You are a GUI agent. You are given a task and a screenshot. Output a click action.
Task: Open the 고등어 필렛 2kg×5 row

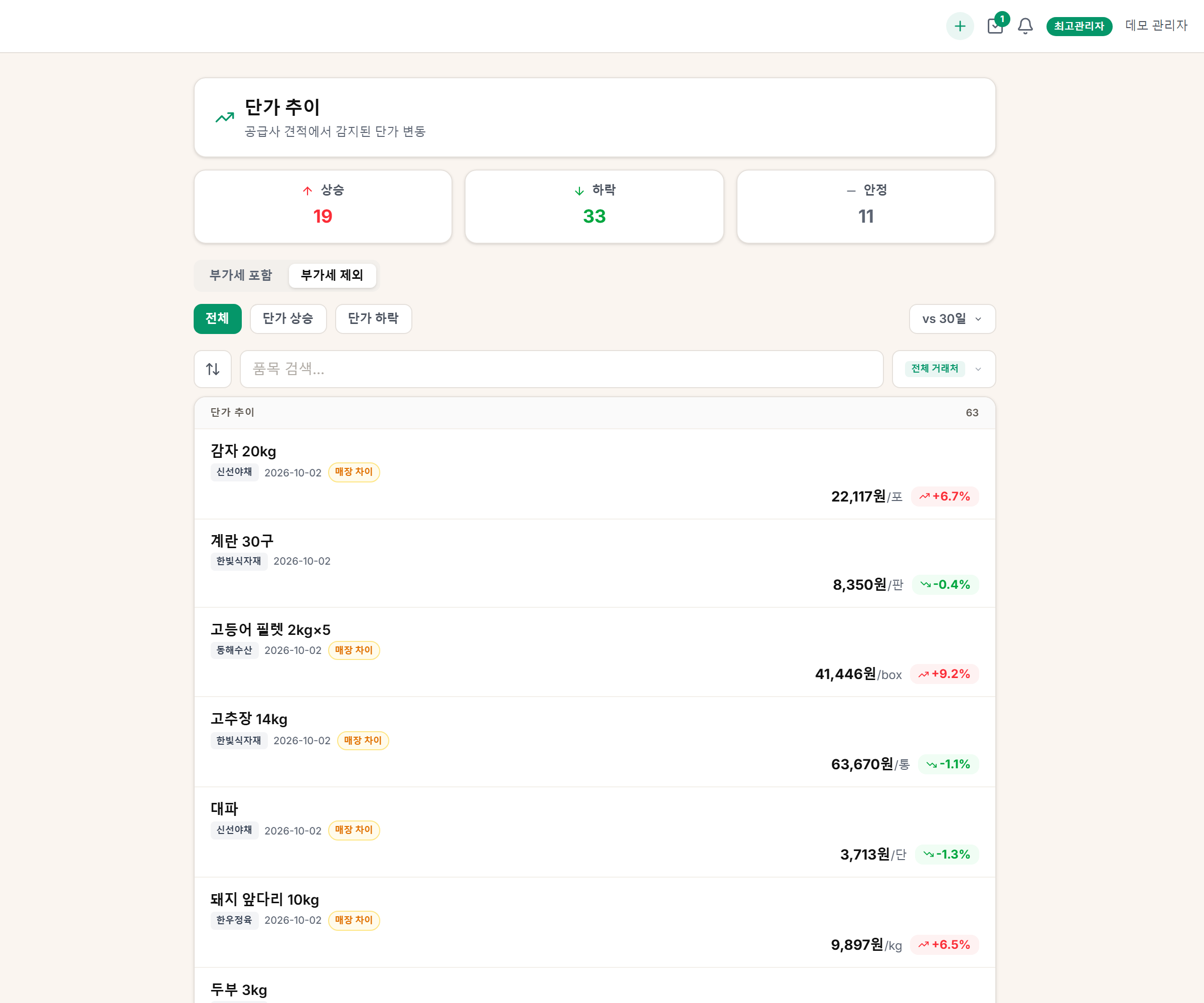coord(594,652)
